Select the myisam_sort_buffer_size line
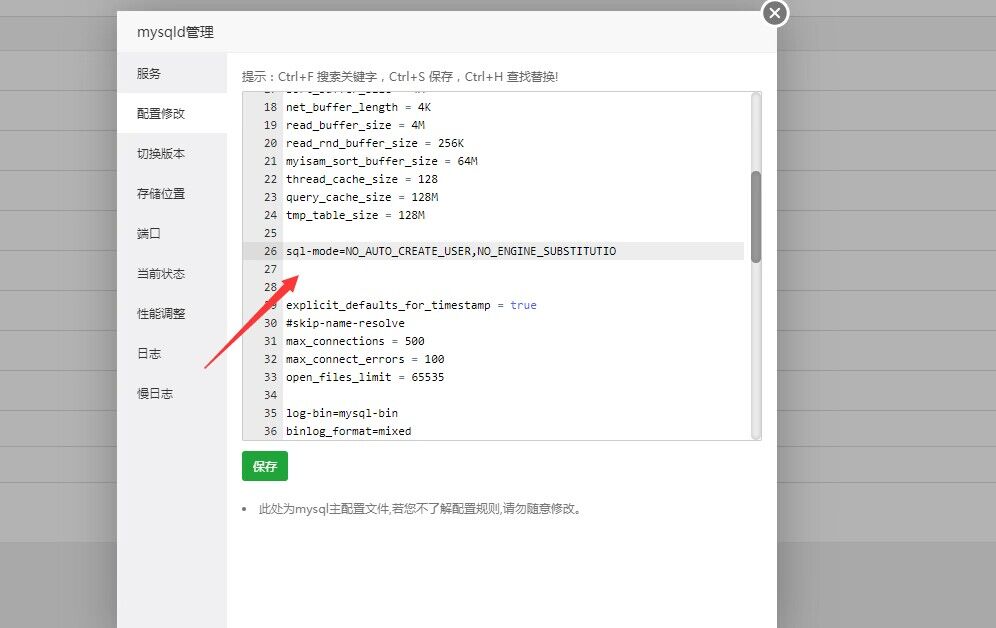This screenshot has height=628, width=996. pos(382,161)
